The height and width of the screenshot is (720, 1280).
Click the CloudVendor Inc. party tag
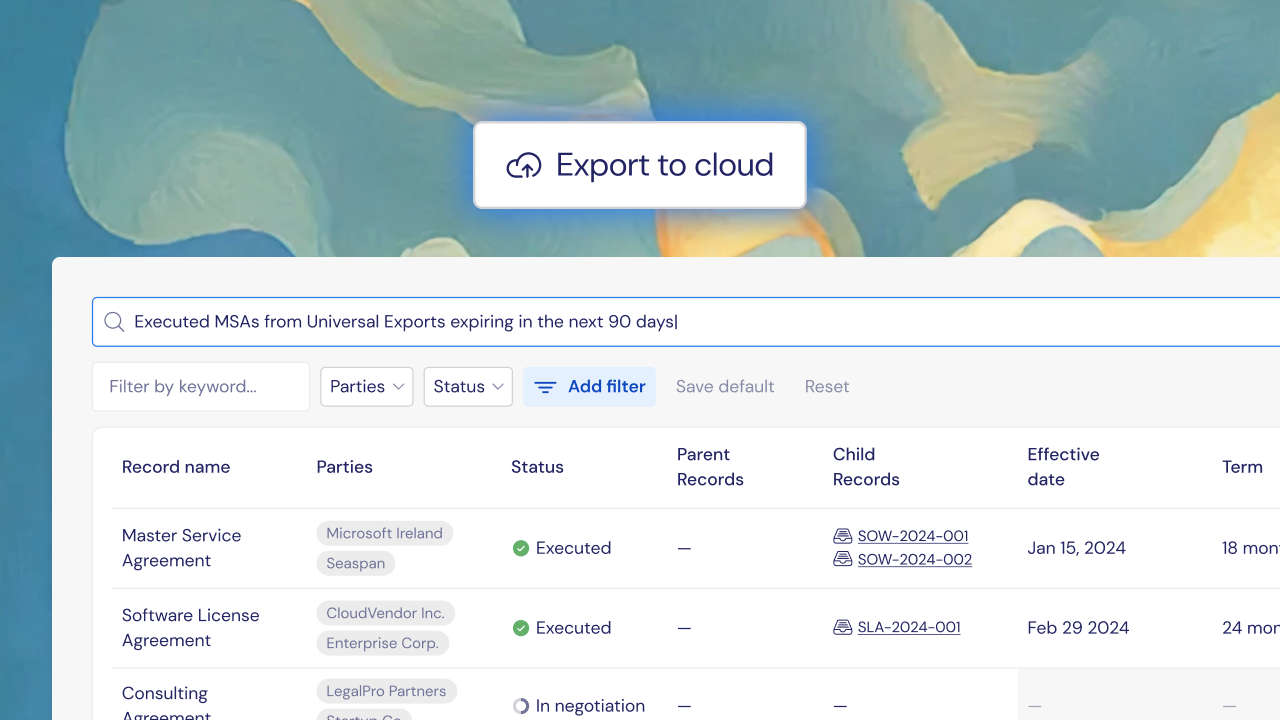[x=386, y=613]
